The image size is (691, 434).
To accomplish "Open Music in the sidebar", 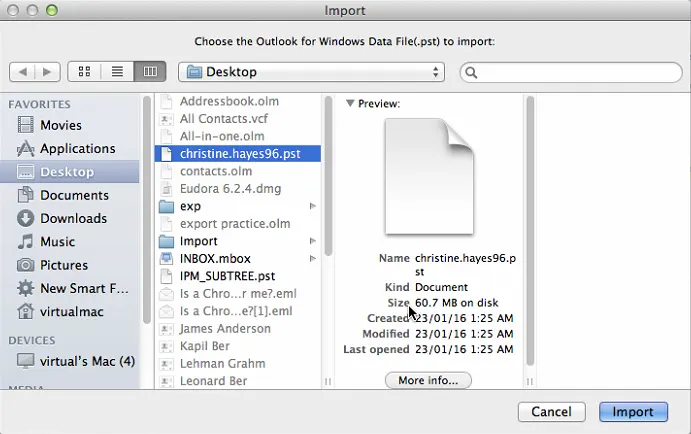I will (70, 241).
